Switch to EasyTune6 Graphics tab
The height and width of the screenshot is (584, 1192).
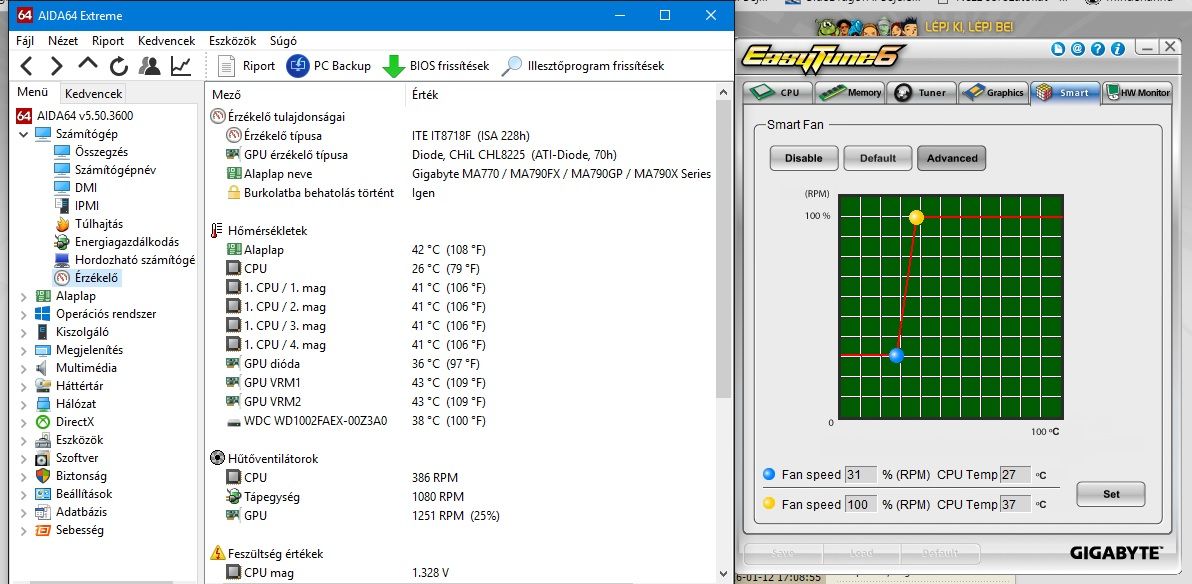[994, 93]
